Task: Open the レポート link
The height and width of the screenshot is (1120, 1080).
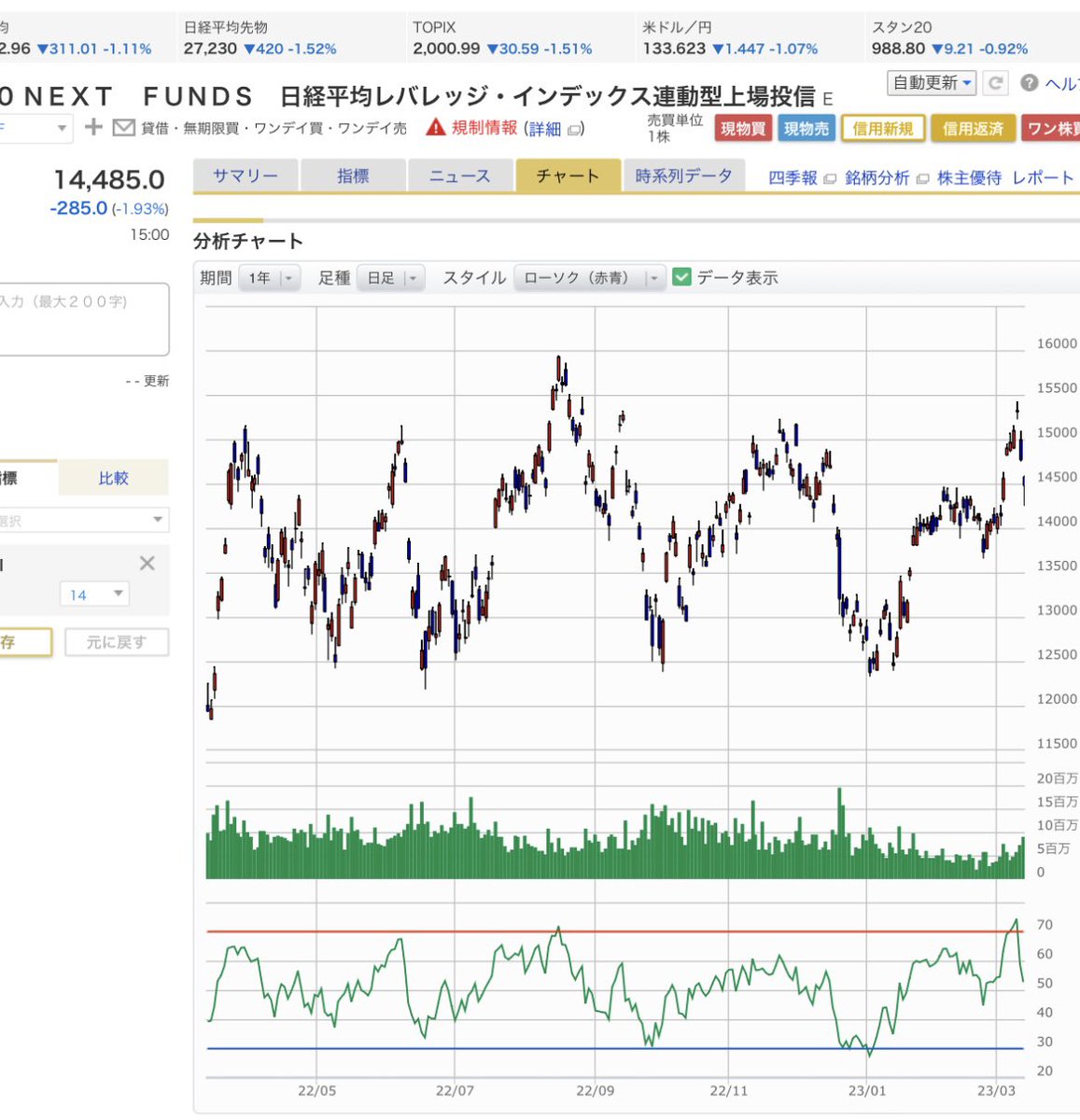Action: tap(1043, 177)
